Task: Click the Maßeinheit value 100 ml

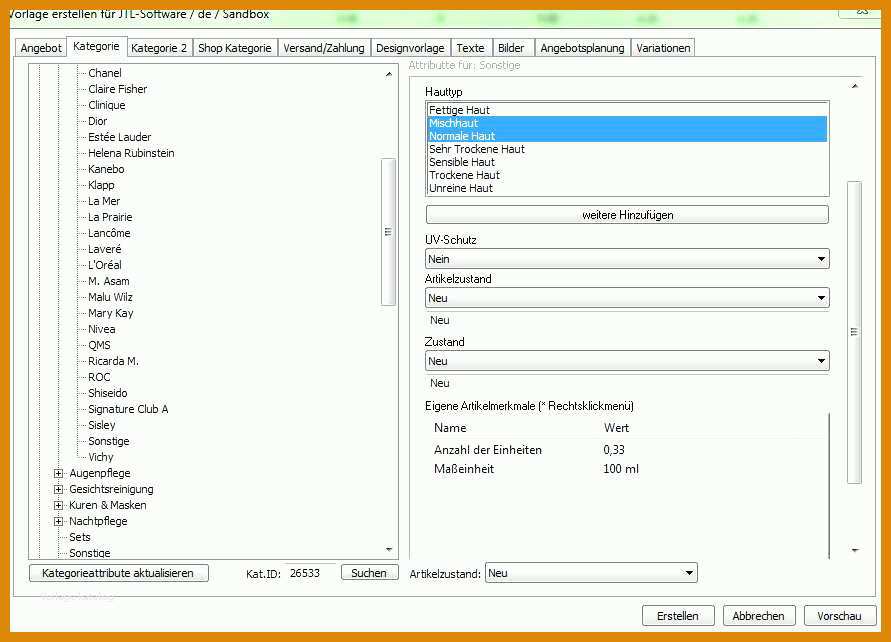Action: coord(621,469)
